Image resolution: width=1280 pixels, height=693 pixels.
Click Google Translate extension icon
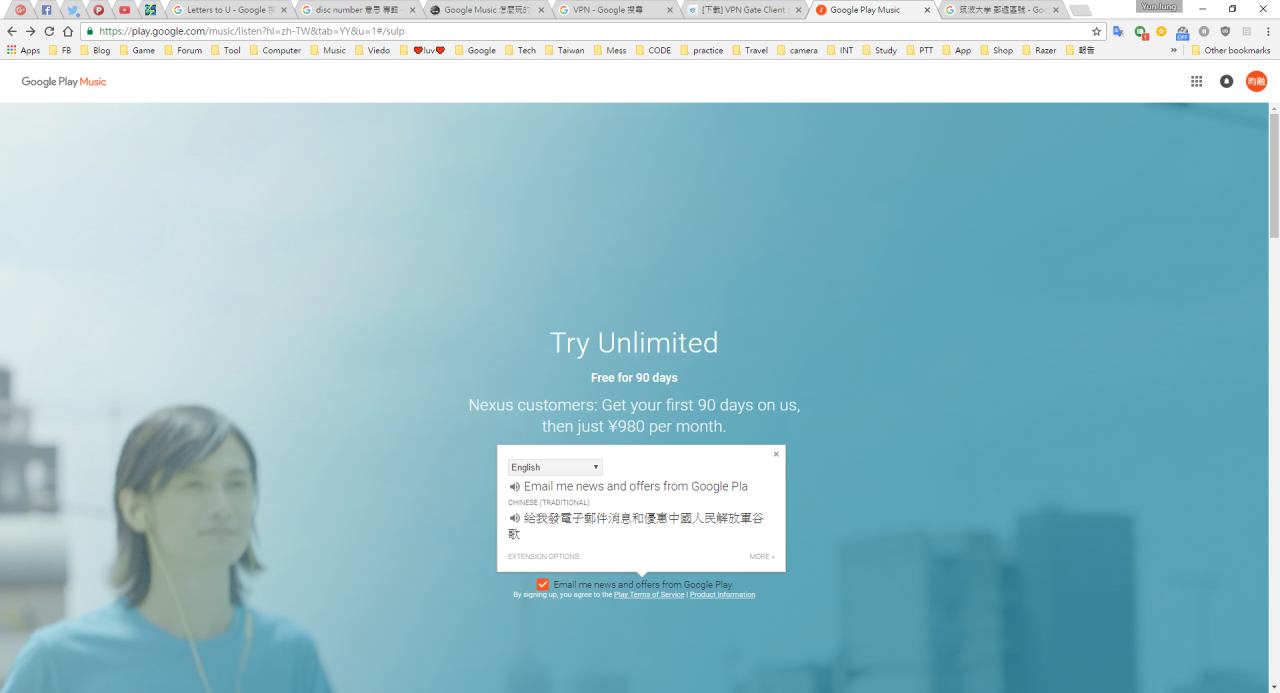(1118, 31)
